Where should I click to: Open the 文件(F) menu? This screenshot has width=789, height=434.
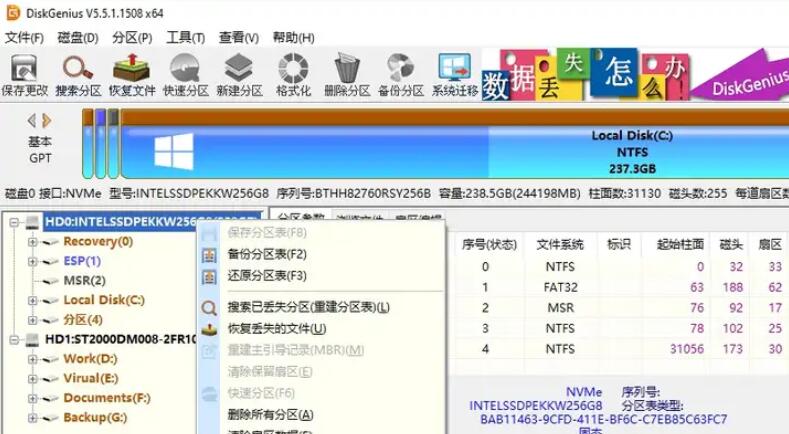pyautogui.click(x=24, y=38)
